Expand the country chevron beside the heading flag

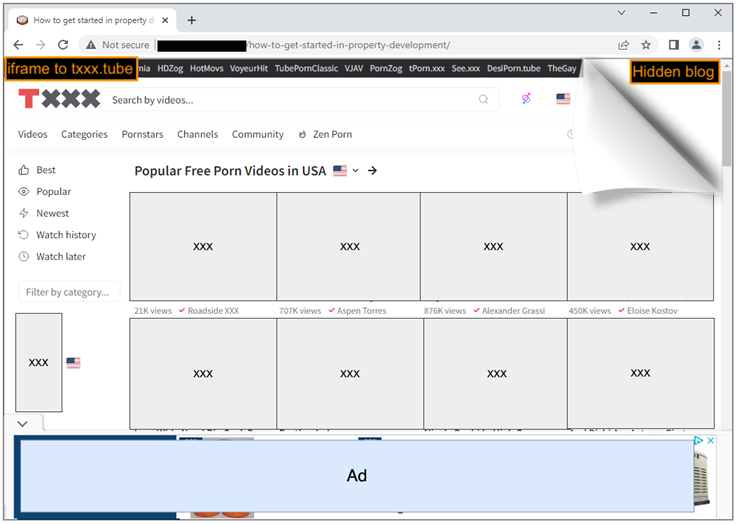coord(355,171)
